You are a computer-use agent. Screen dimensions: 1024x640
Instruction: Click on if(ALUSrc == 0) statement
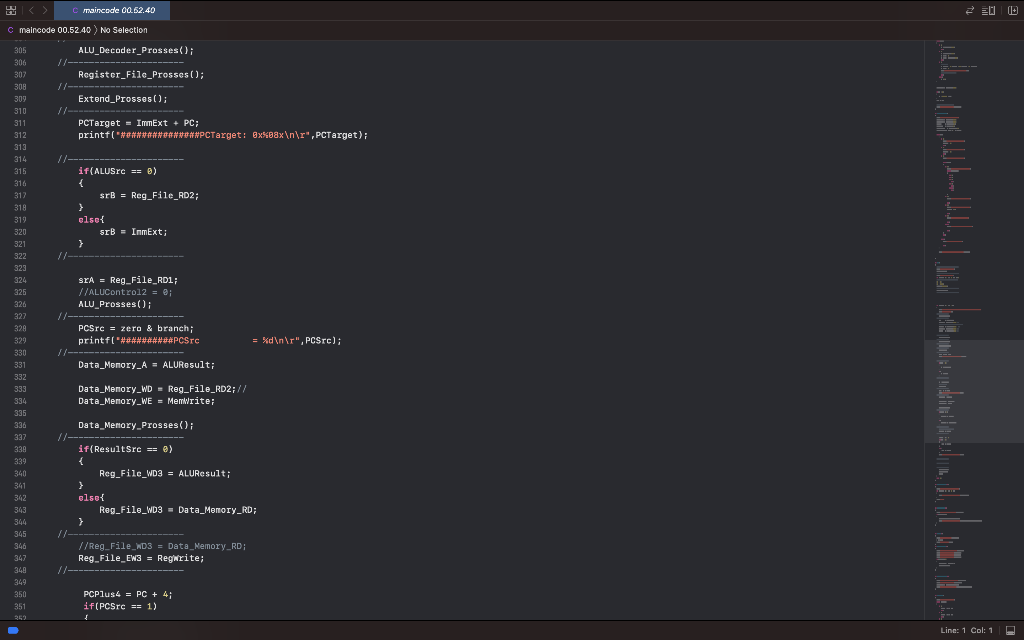tap(118, 171)
